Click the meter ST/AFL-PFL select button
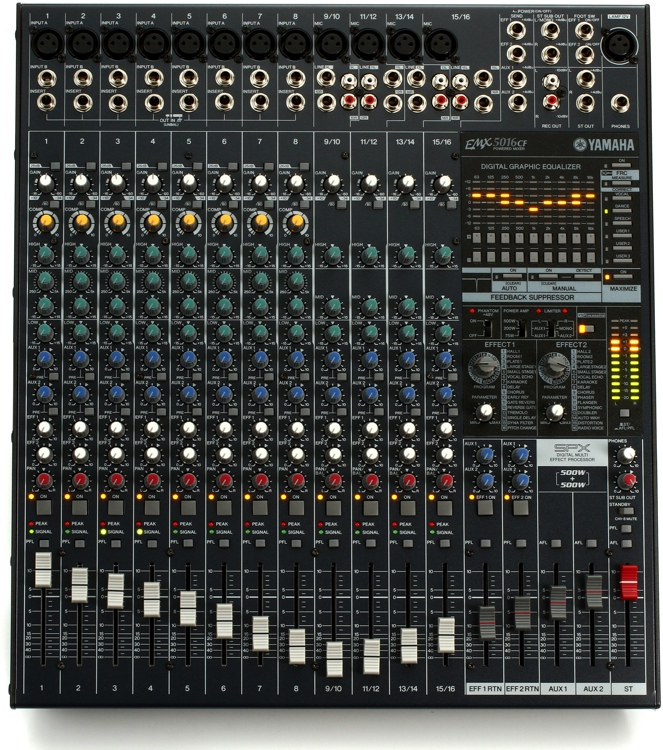The image size is (663, 750). tap(624, 413)
